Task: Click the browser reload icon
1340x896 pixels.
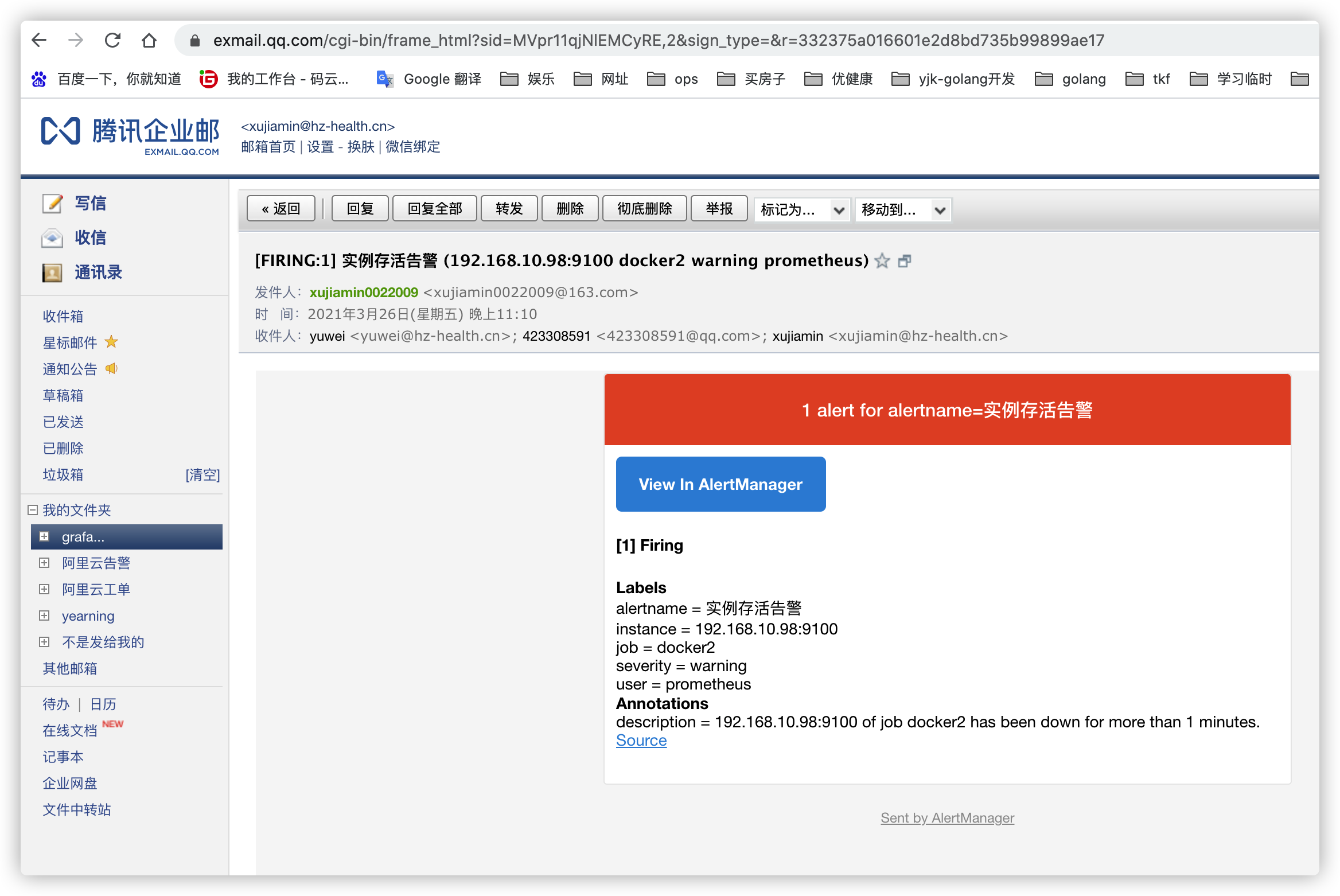Action: [x=112, y=40]
